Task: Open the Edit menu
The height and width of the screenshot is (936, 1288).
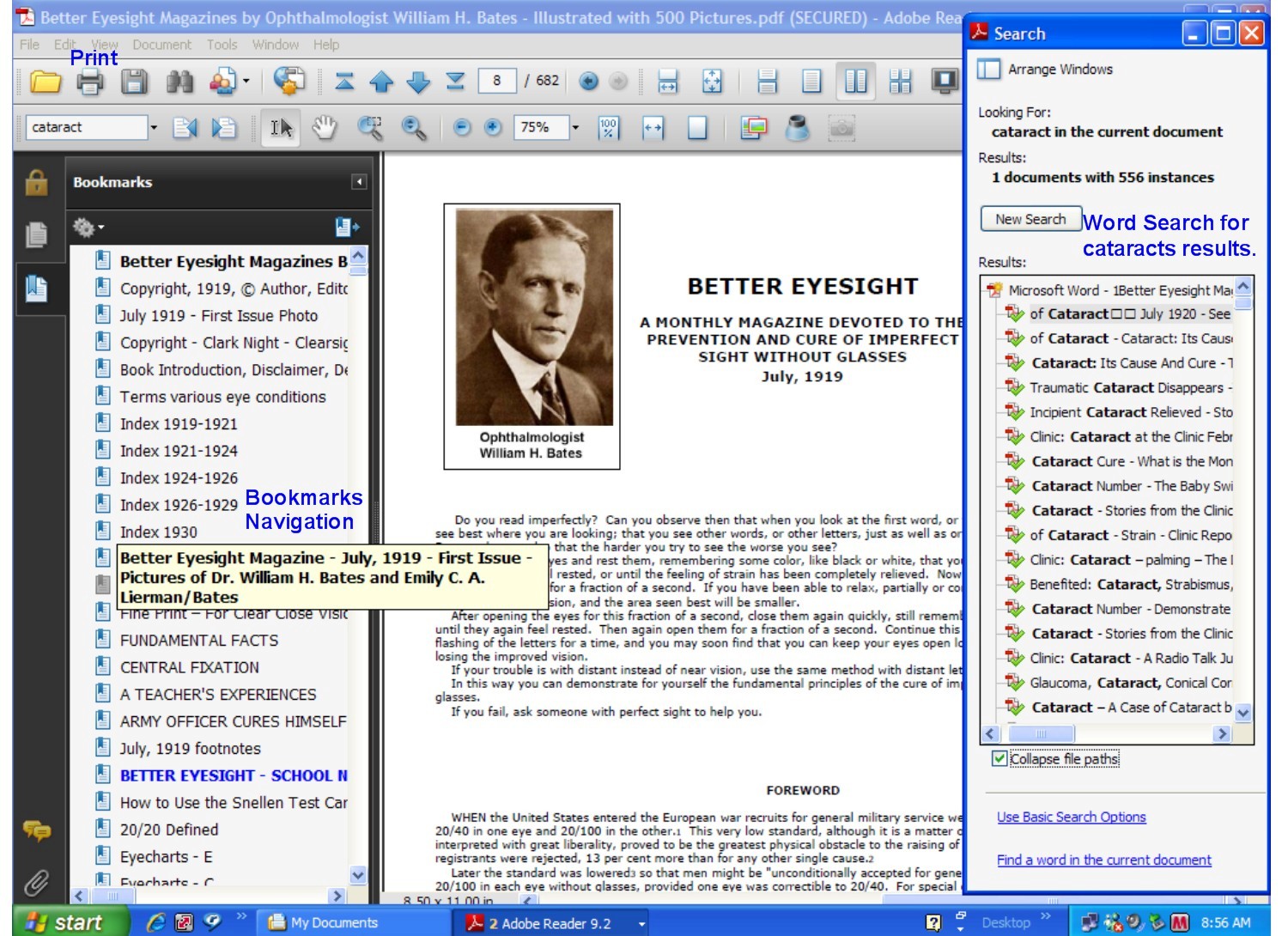Action: click(64, 45)
